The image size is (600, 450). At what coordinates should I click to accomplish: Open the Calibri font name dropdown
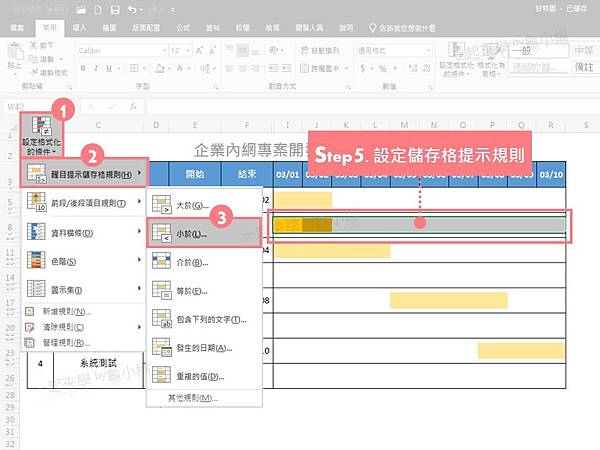click(x=165, y=51)
